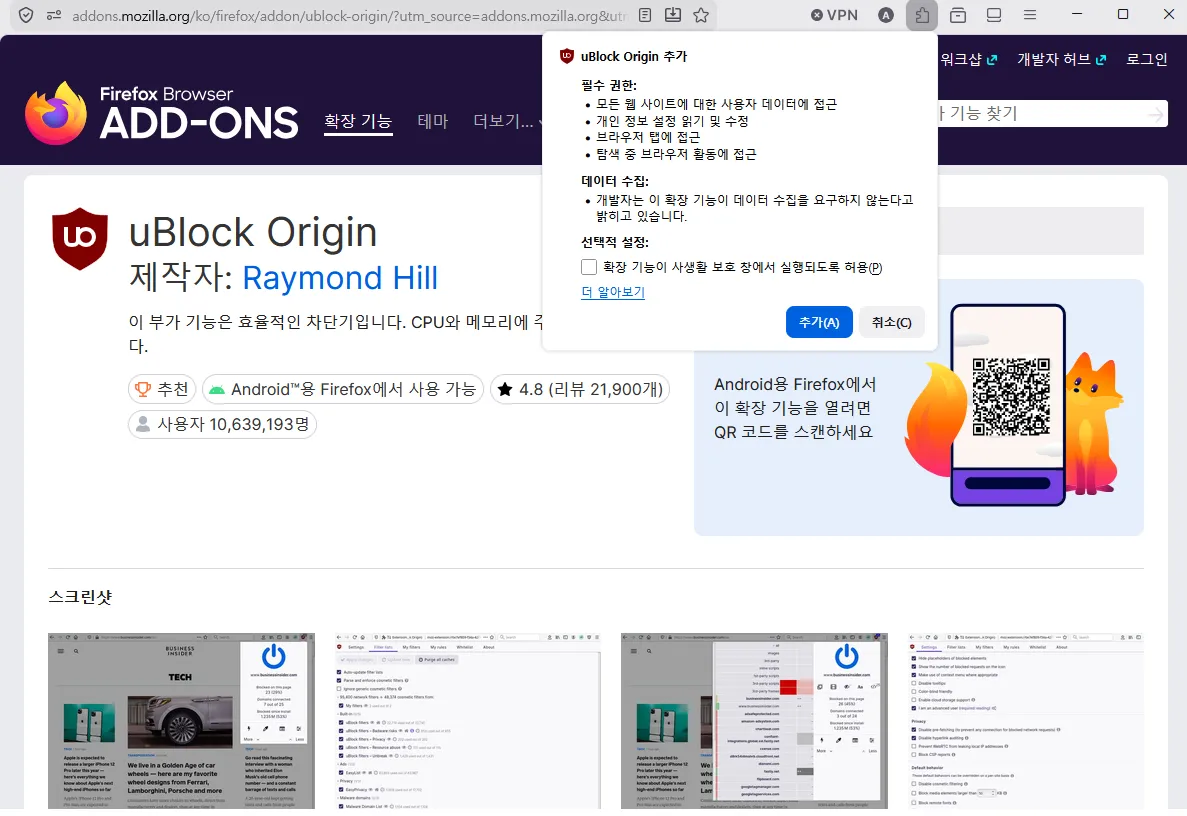Viewport: 1187px width, 816px height.
Task: Click the account avatar icon
Action: 886,15
